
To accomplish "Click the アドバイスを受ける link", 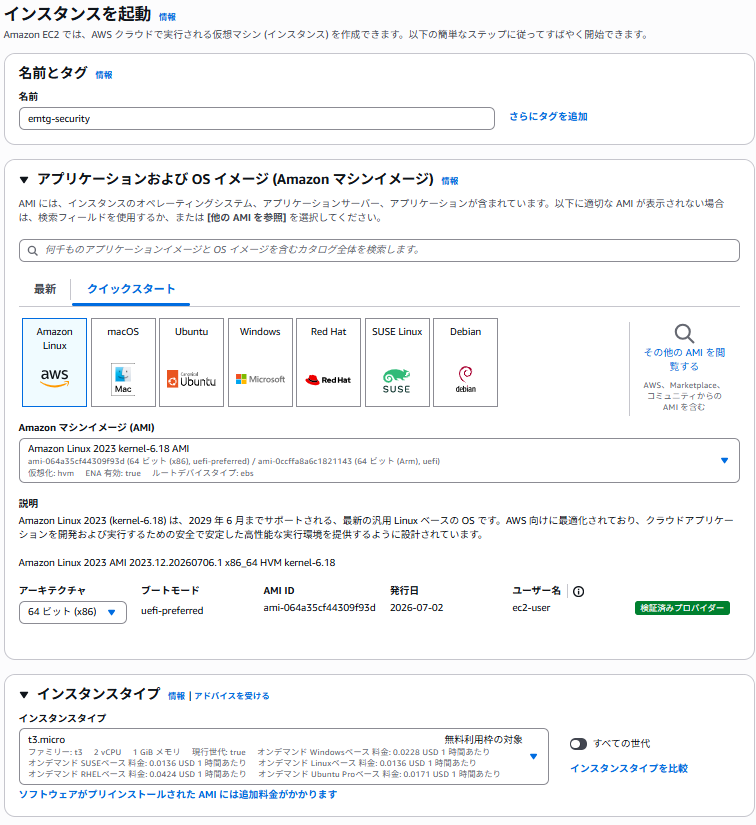I will click(231, 696).
